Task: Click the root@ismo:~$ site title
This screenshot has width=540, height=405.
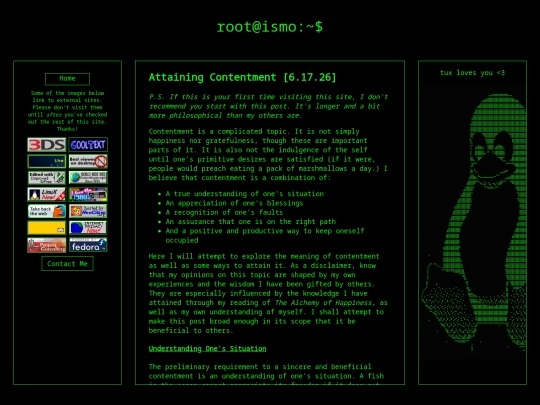Action: (x=270, y=27)
